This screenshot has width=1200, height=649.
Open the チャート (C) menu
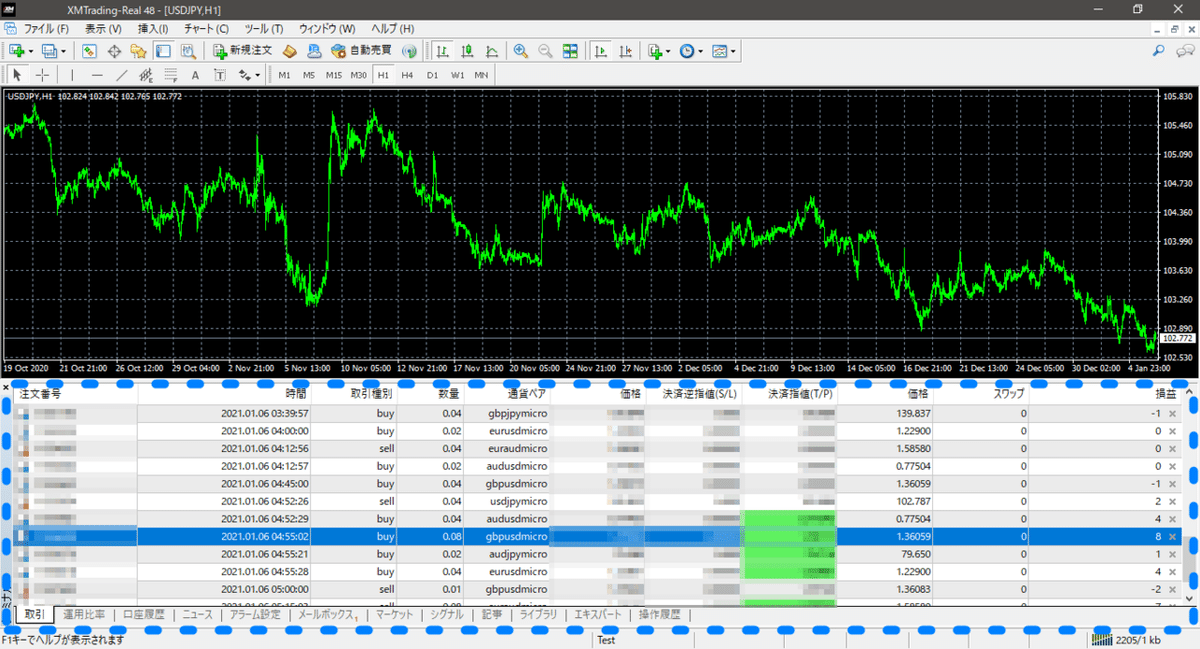pyautogui.click(x=207, y=29)
